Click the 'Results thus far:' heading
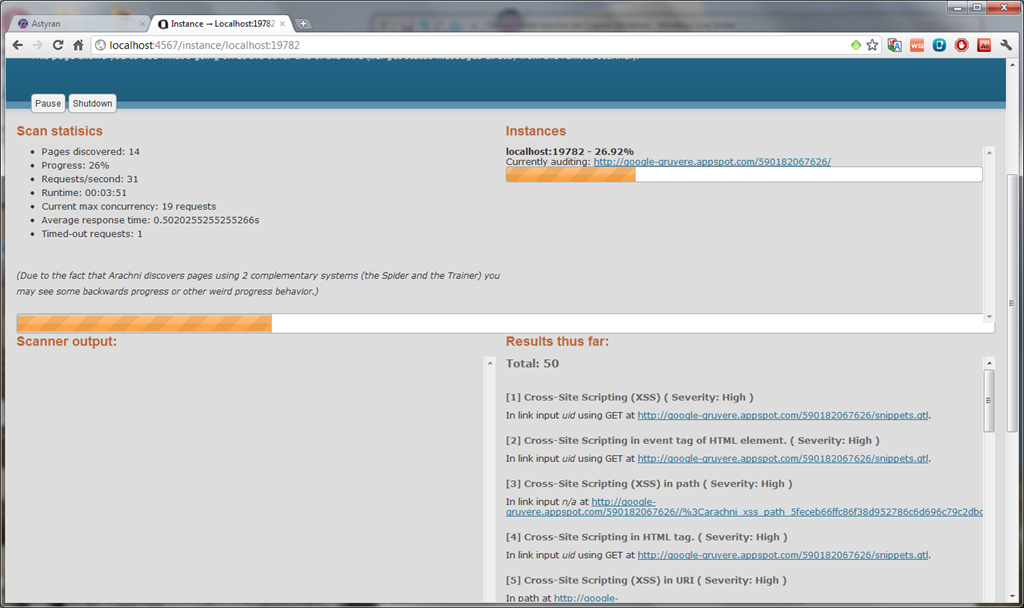Viewport: 1024px width, 608px height. 557,342
